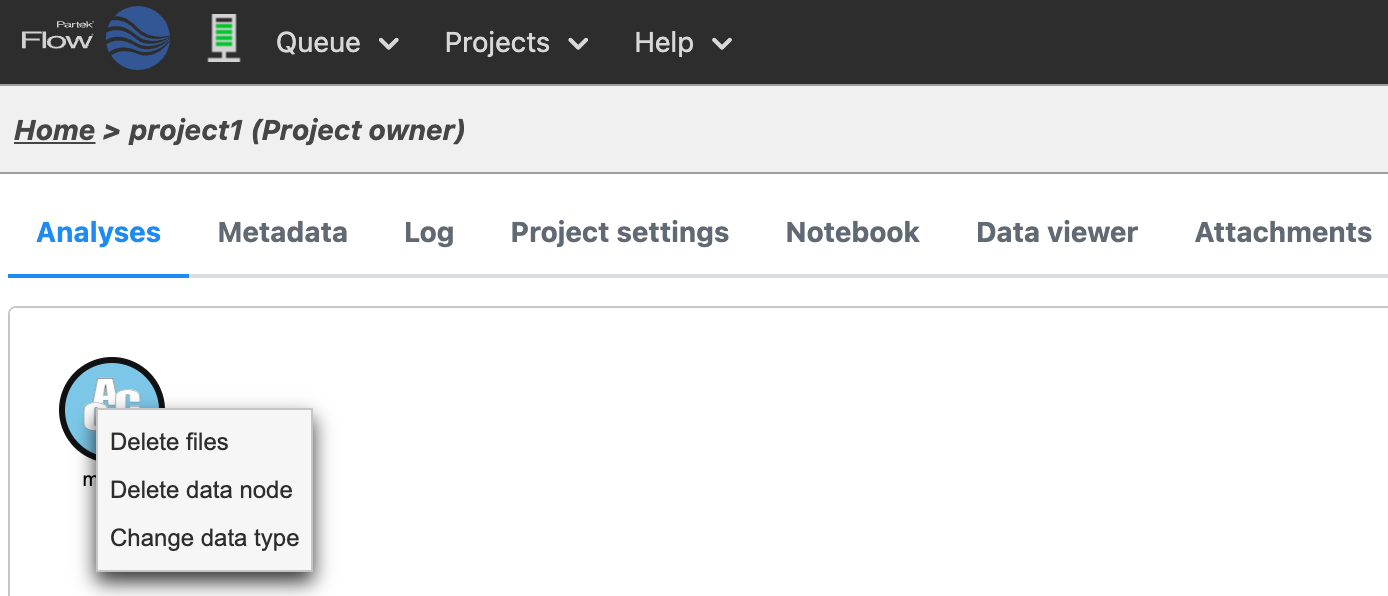Choose Change data type from context menu

[204, 538]
